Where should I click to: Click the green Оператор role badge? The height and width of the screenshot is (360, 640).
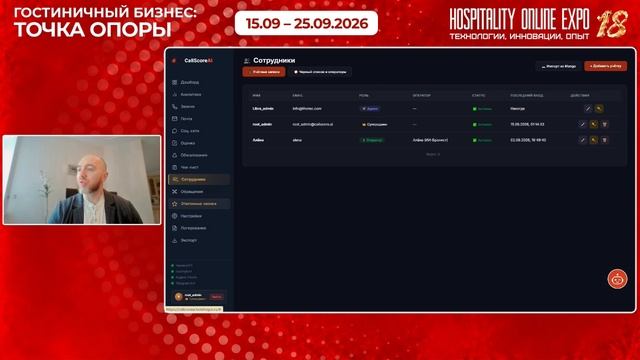[x=372, y=140]
